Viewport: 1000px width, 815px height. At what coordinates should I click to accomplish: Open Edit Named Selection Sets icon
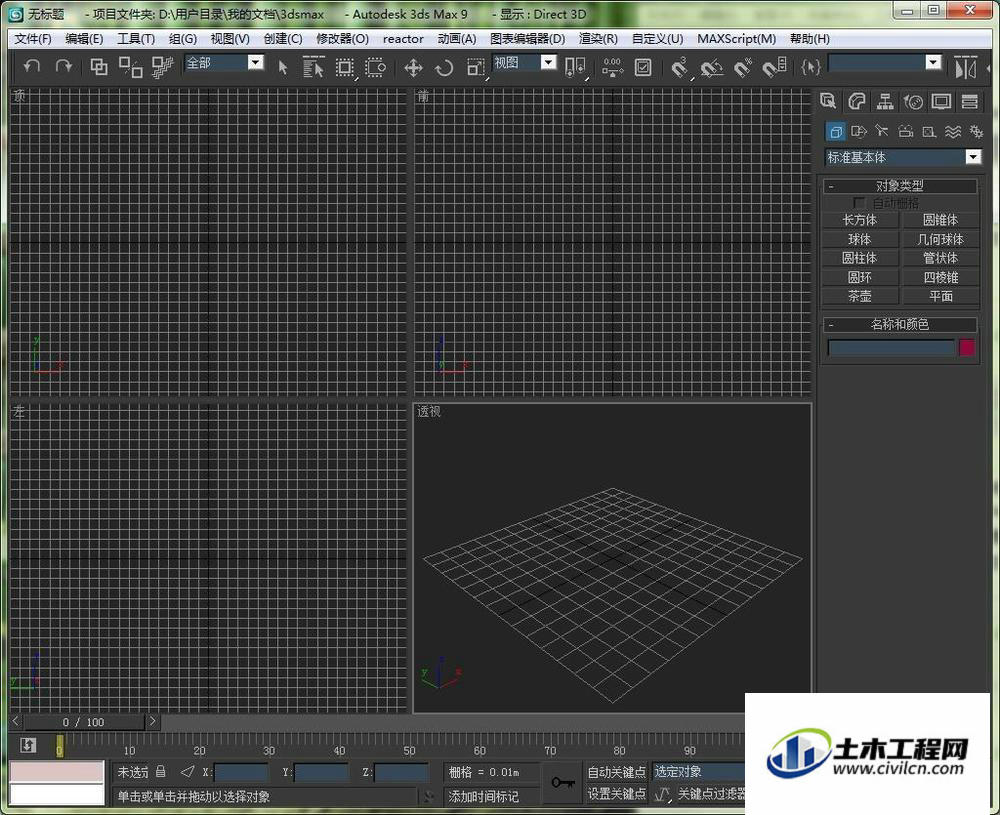(810, 67)
